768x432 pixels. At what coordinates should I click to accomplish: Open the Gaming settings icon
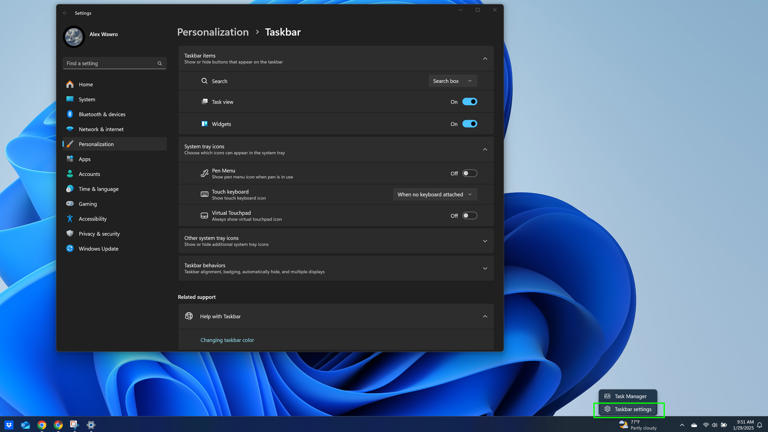[70, 204]
